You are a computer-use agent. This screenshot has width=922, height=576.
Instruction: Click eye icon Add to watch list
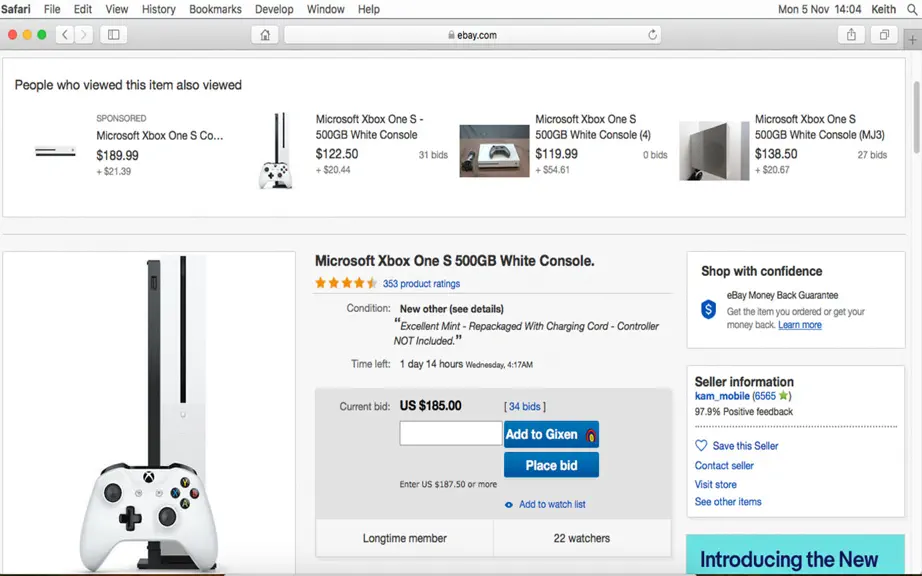509,504
